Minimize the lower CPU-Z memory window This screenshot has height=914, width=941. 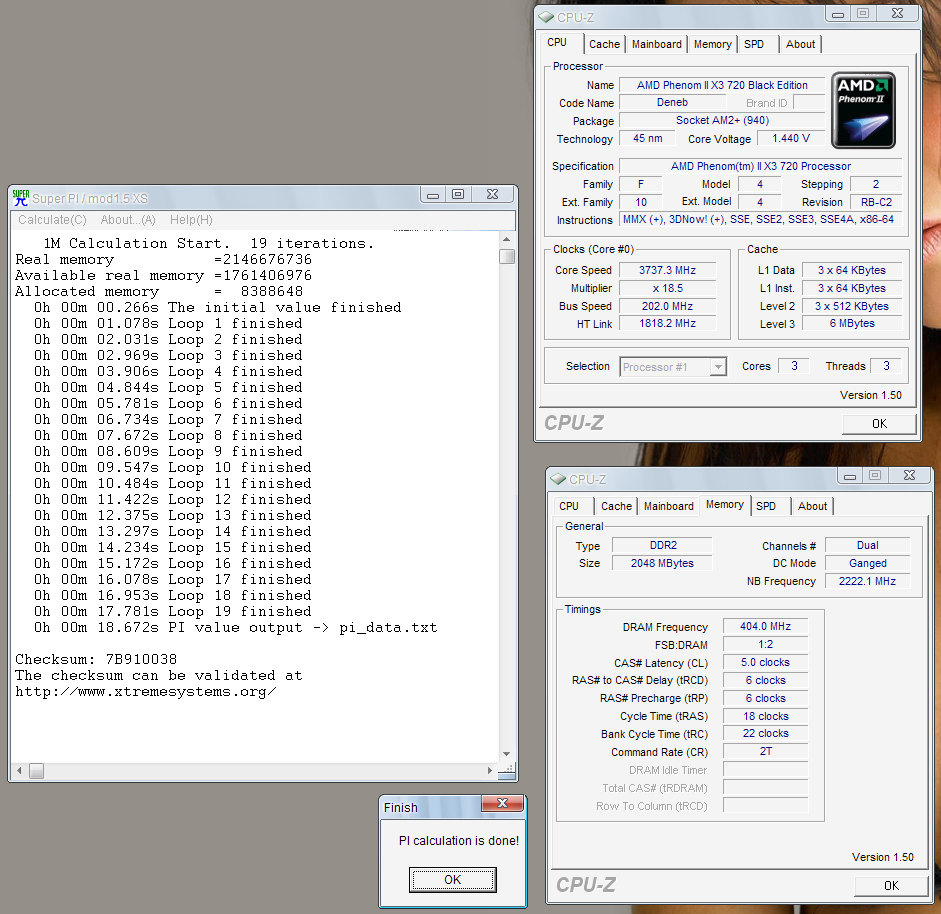(850, 476)
